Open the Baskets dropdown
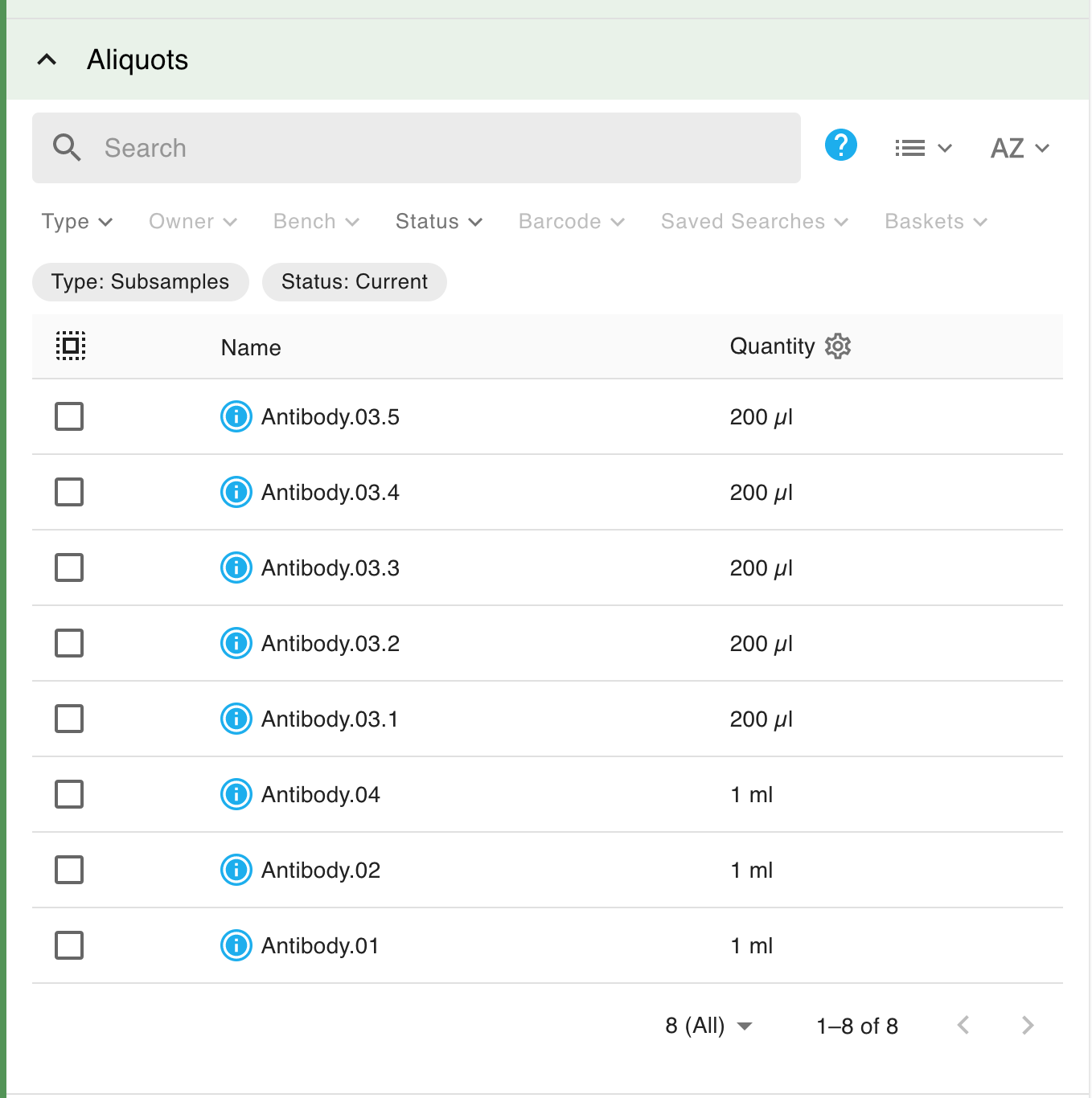This screenshot has width=1092, height=1098. (936, 221)
